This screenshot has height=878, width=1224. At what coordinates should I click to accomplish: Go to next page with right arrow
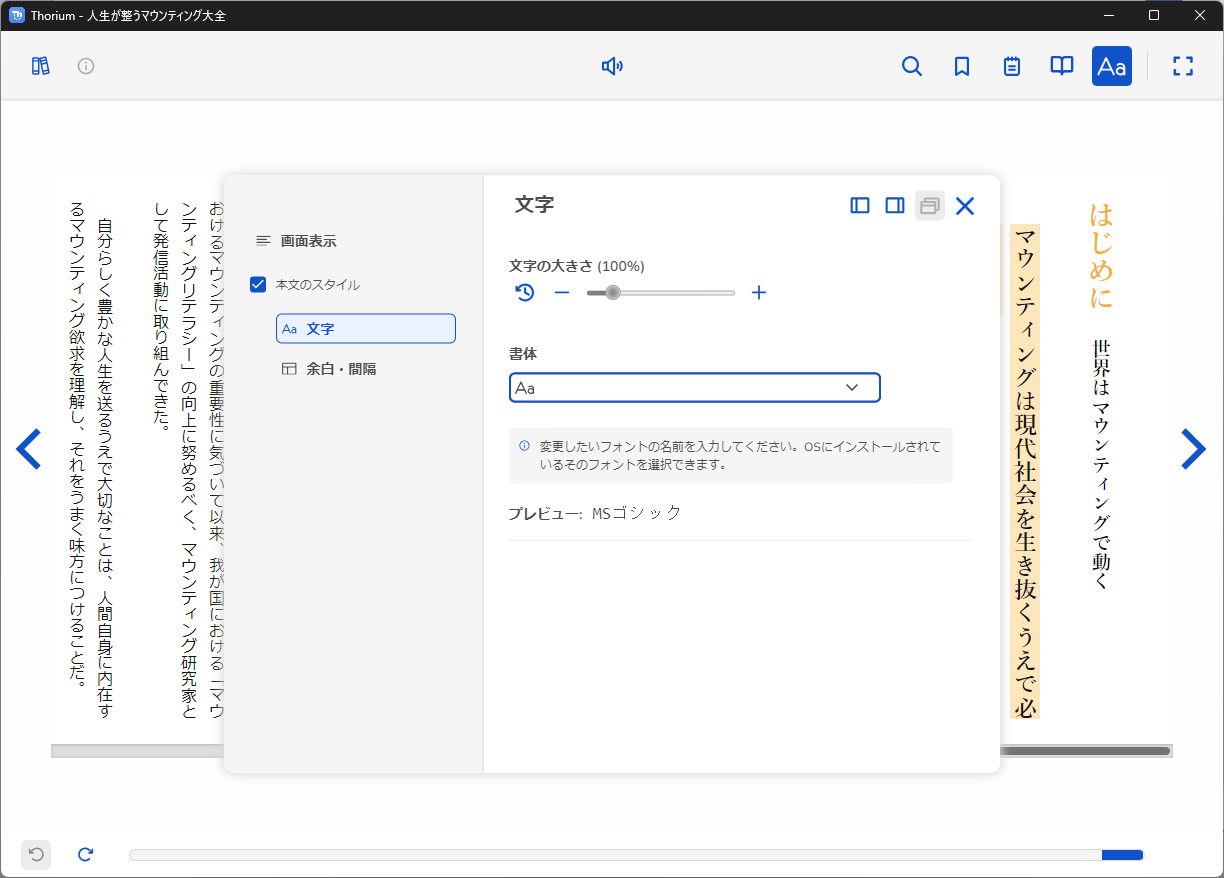[x=1193, y=449]
